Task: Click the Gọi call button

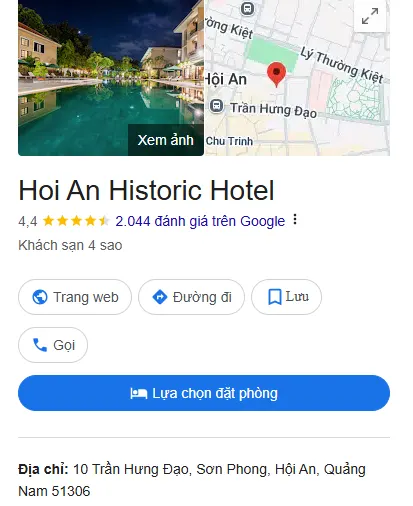Action: click(53, 345)
